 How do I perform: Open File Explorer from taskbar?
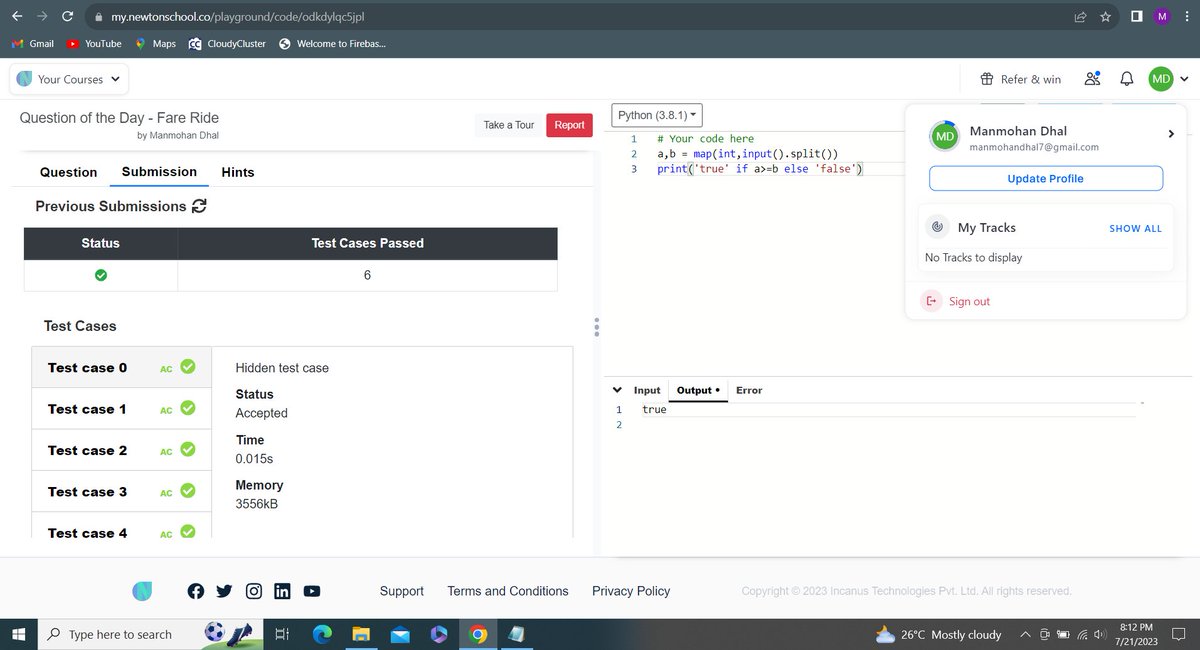point(361,634)
